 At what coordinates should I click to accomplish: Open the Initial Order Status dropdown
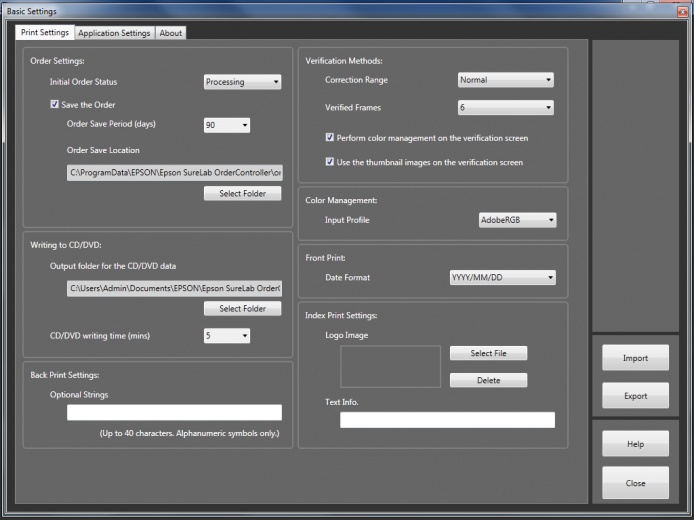[242, 82]
